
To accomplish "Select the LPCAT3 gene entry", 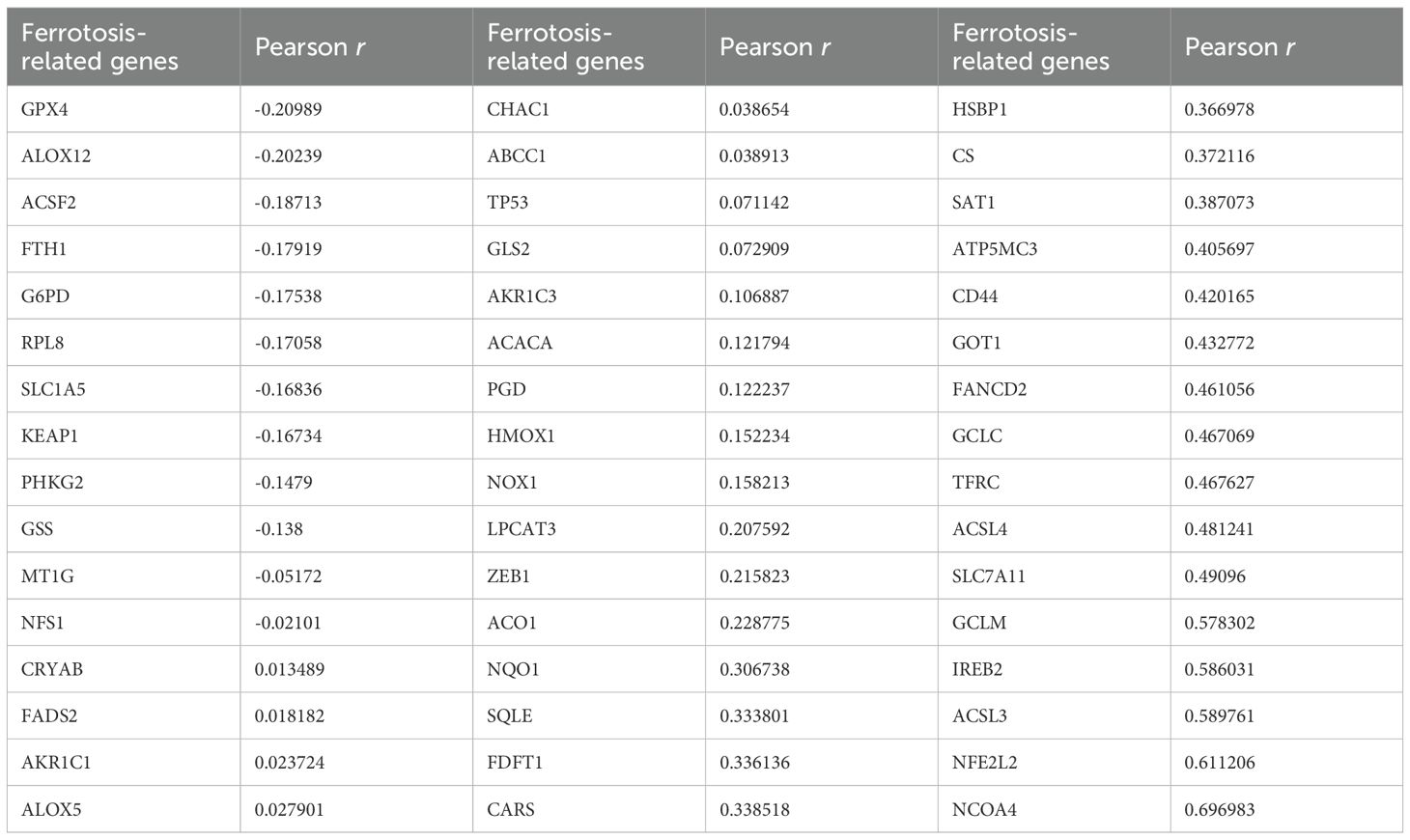I will 521,529.
